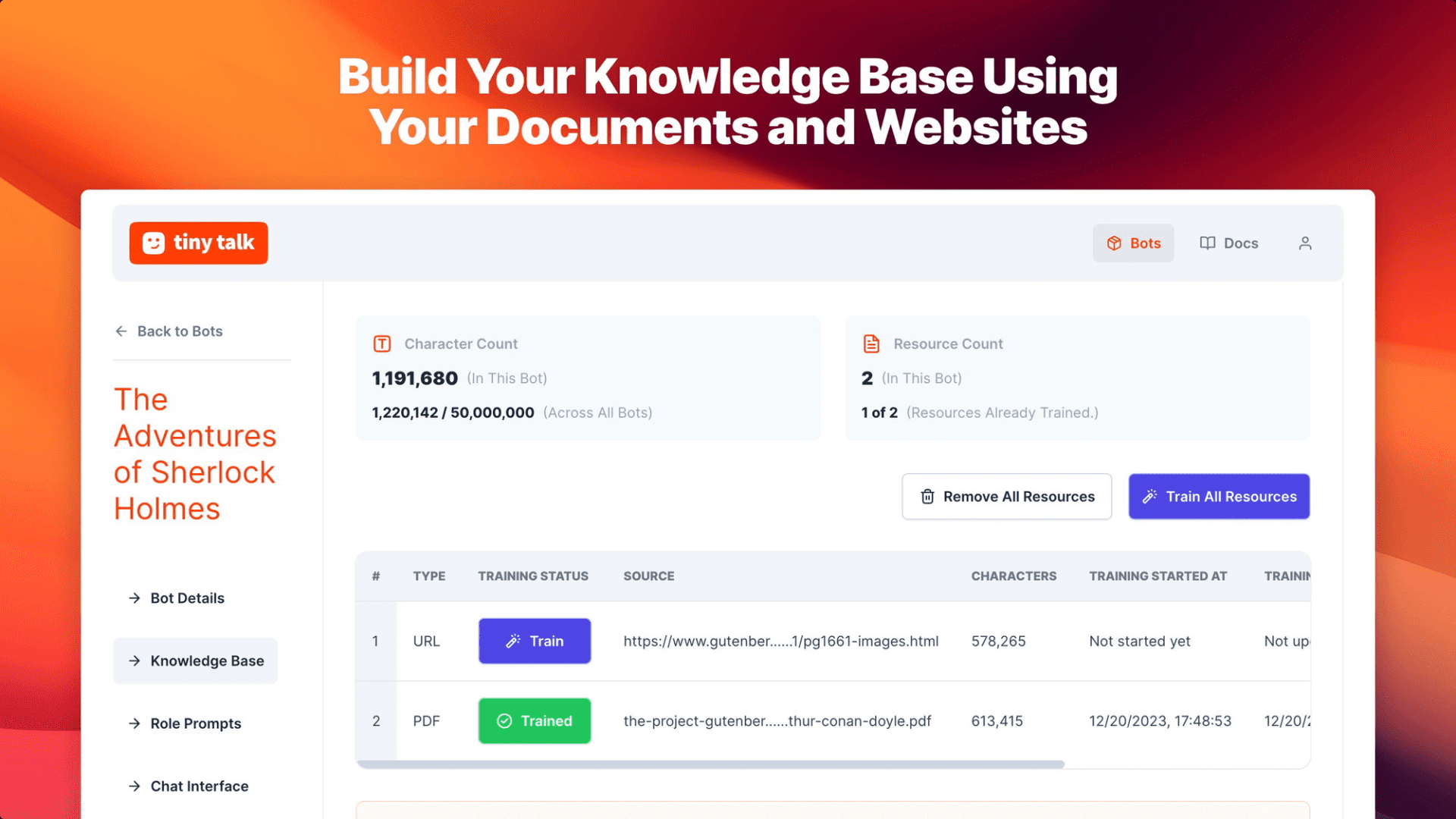This screenshot has width=1456, height=819.
Task: Click the user profile icon
Action: (x=1305, y=243)
